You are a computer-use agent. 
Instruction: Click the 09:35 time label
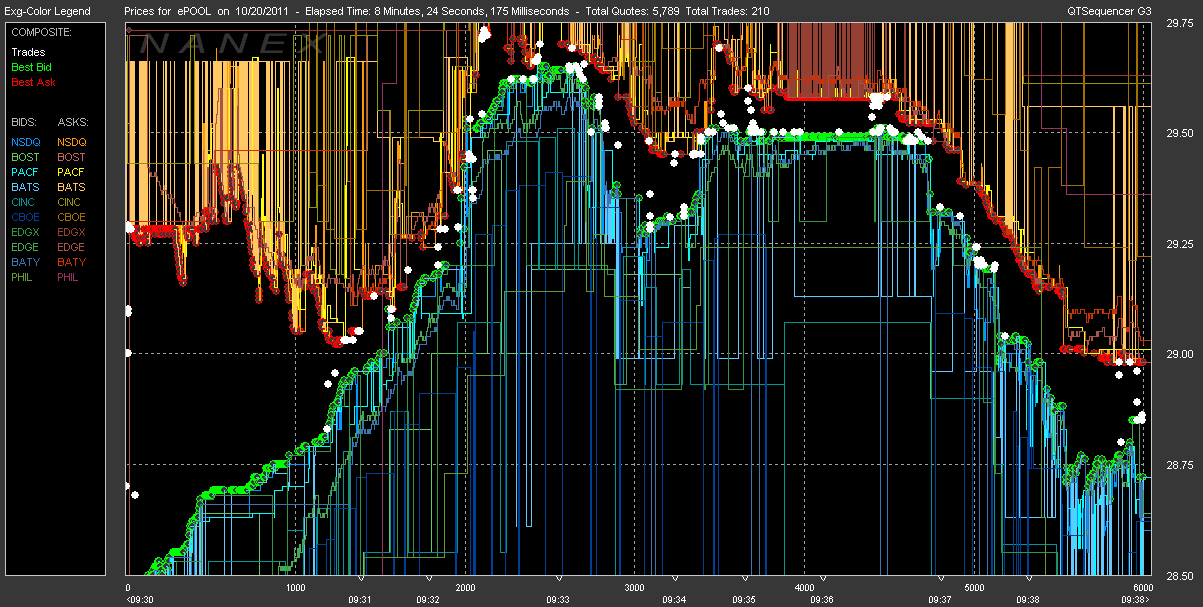(x=744, y=599)
